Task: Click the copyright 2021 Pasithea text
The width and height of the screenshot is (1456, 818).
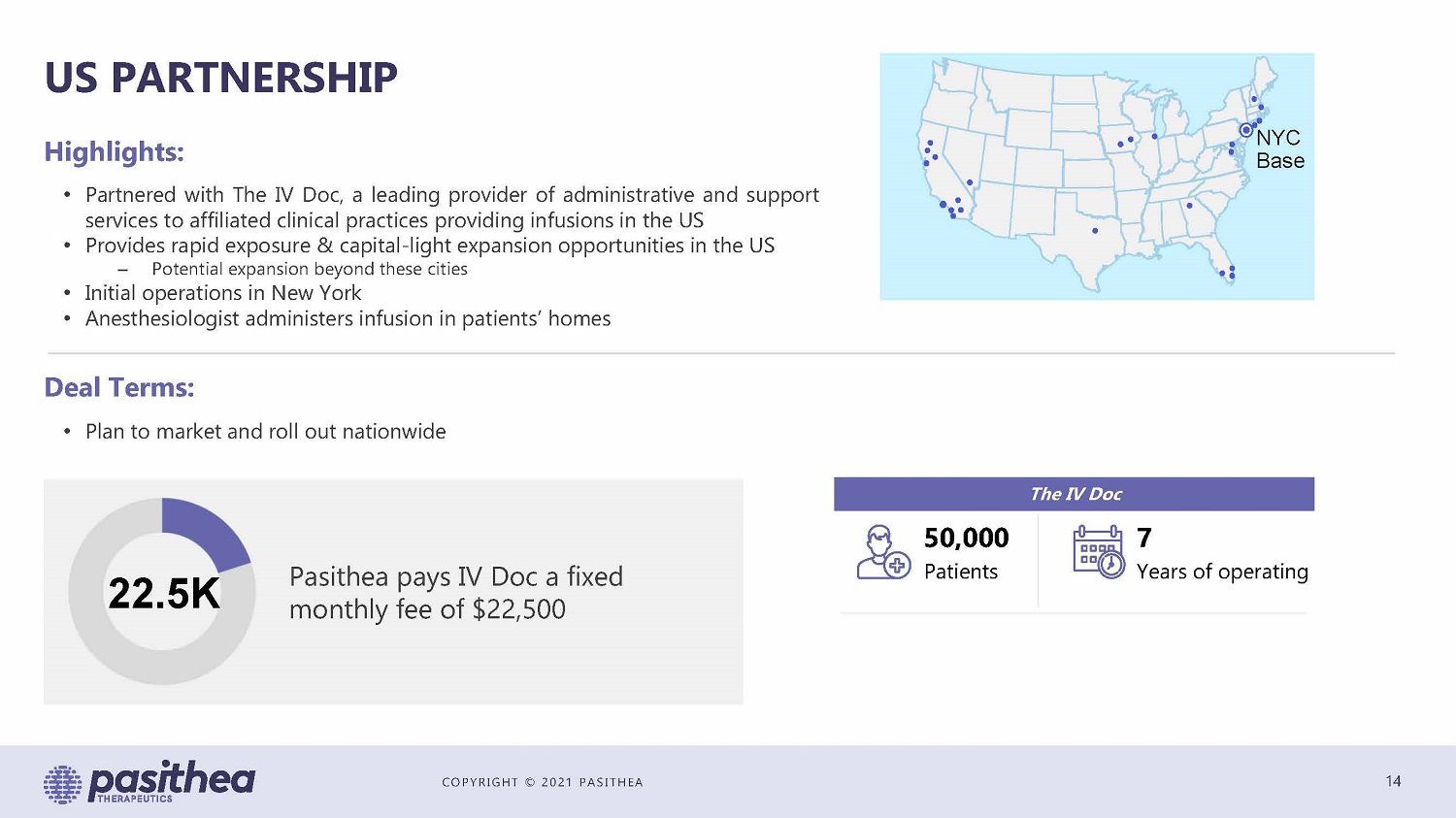Action: pyautogui.click(x=542, y=782)
